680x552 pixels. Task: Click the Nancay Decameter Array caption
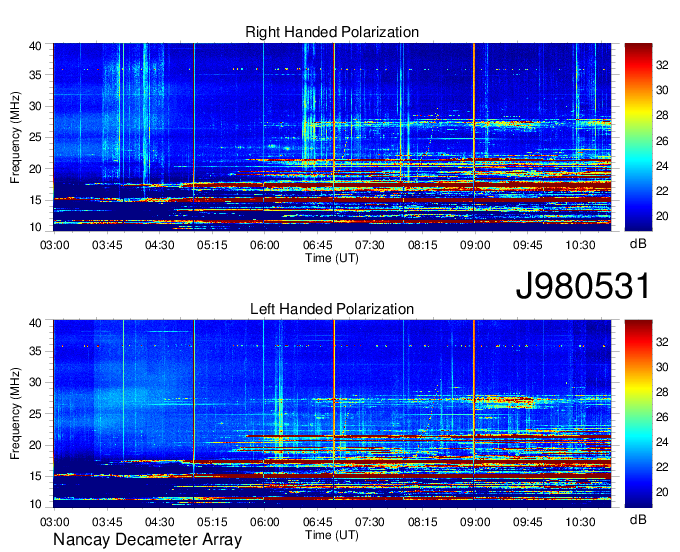147,540
